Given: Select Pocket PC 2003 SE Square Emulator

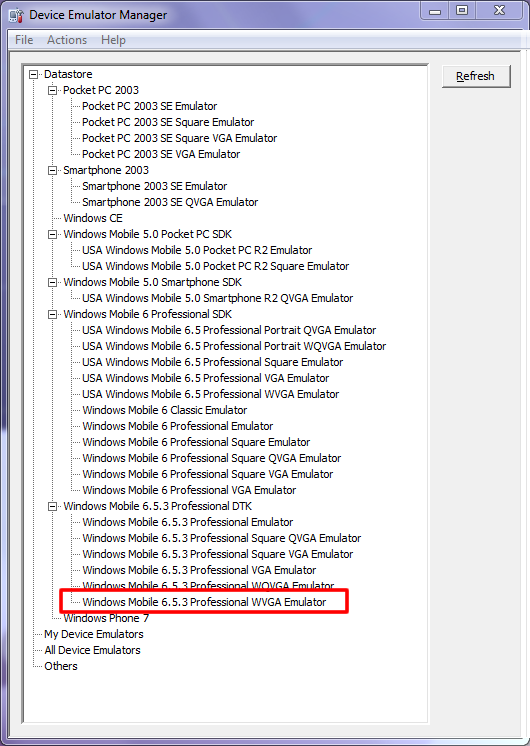Looking at the screenshot, I should 168,122.
